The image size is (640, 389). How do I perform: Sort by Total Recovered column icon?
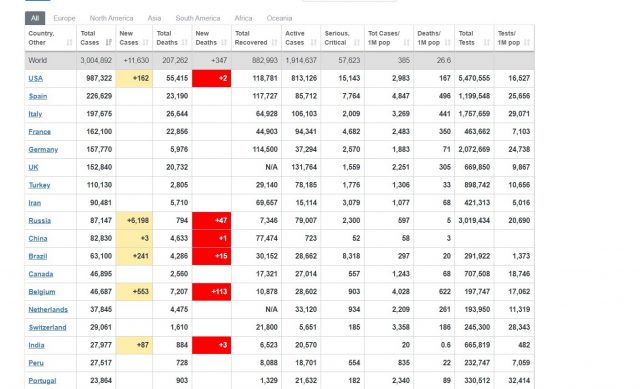point(274,42)
